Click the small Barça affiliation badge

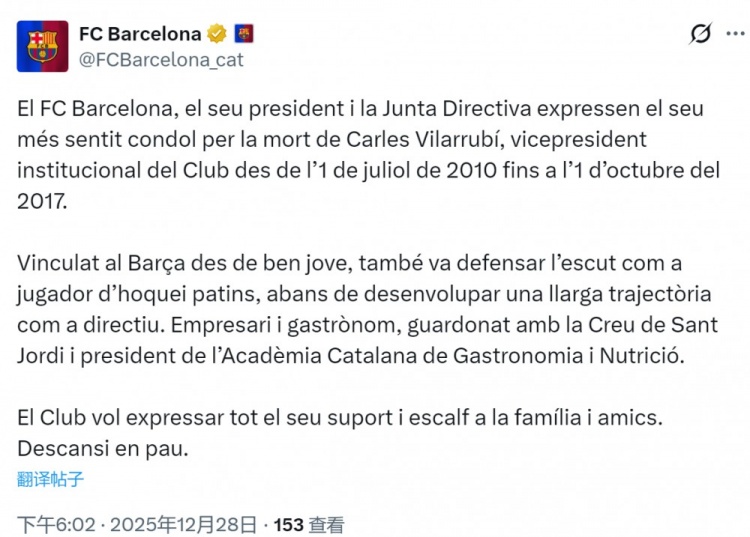coord(244,34)
